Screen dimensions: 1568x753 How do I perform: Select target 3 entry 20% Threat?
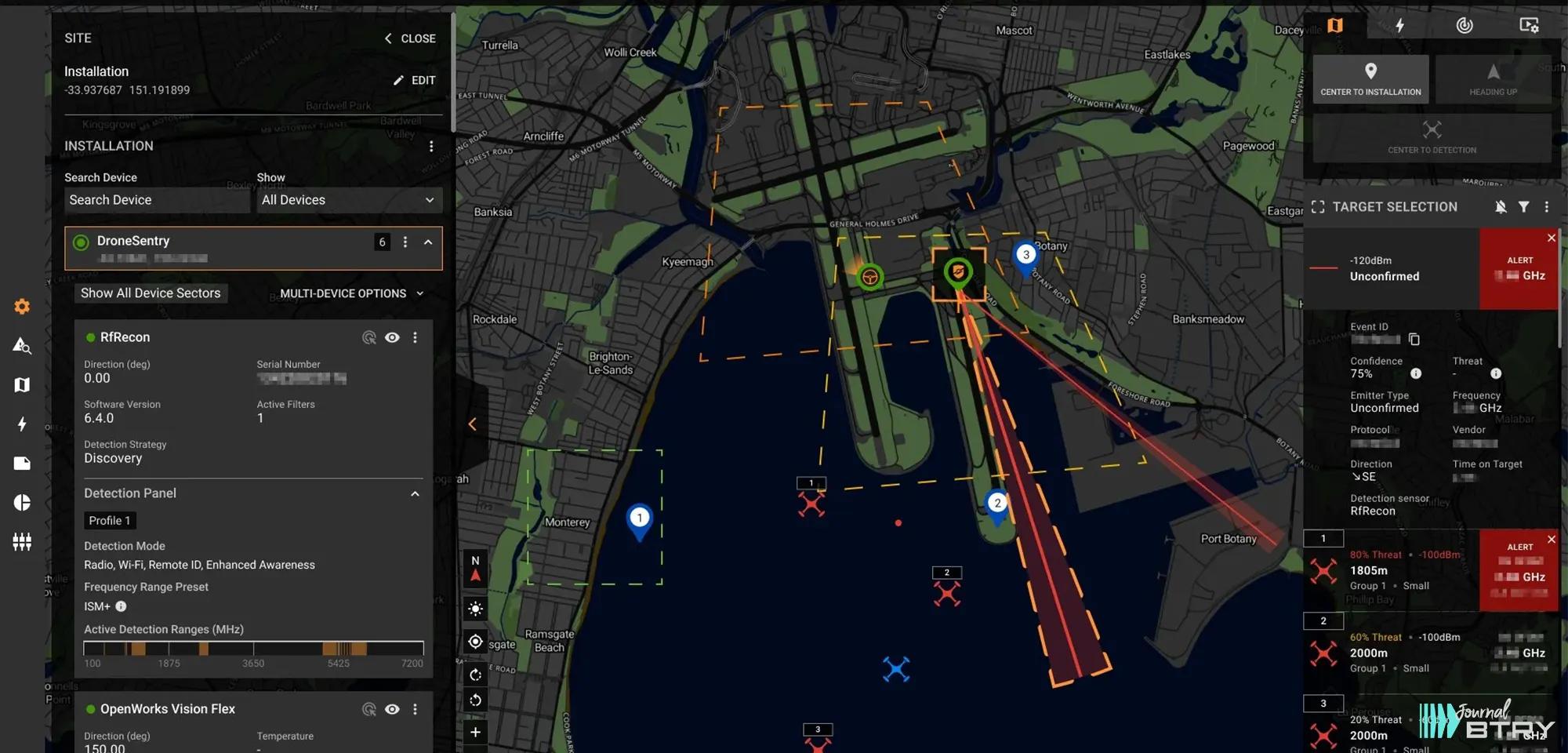1431,725
